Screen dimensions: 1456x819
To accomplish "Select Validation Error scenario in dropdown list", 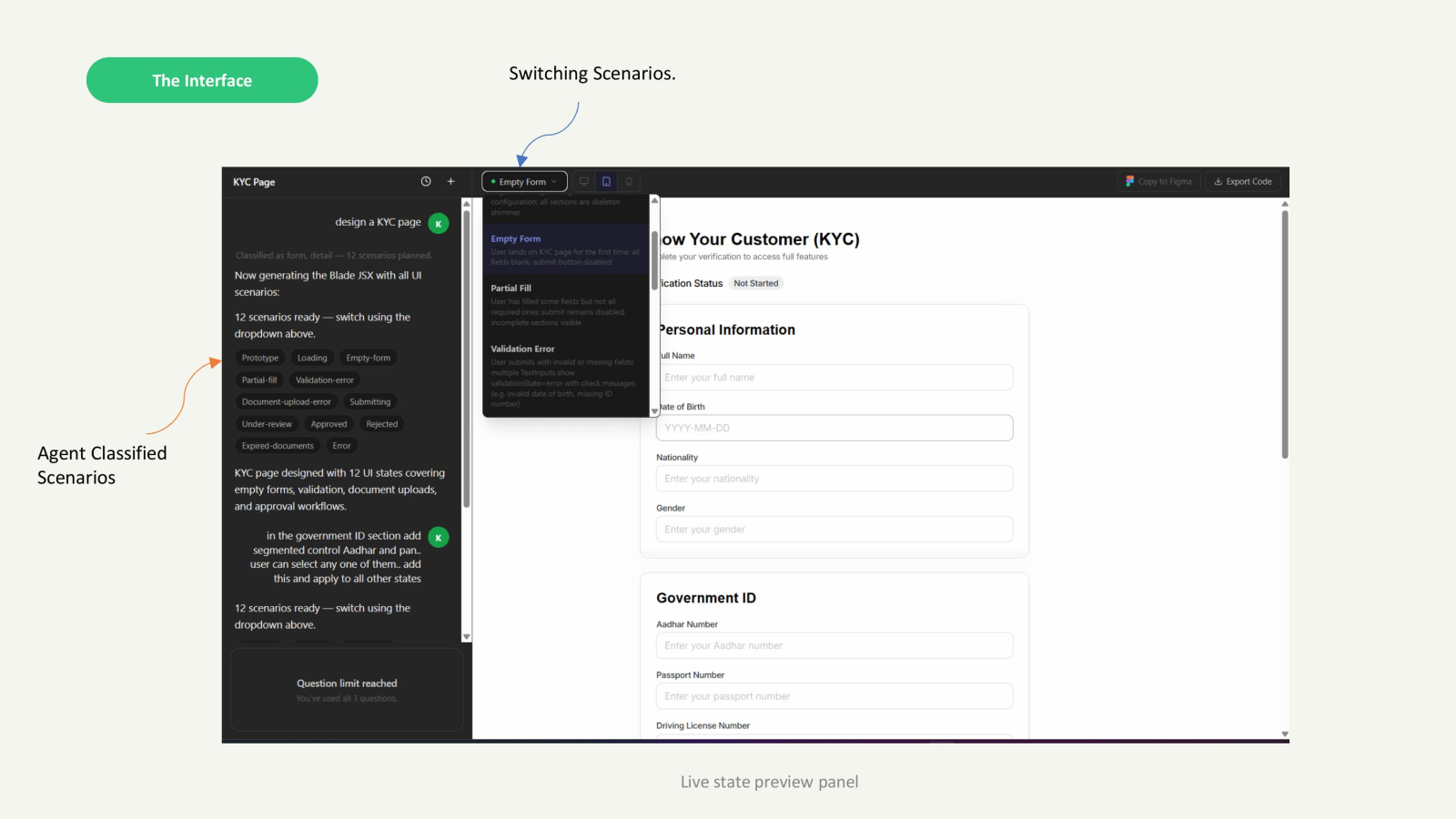I will (565, 375).
